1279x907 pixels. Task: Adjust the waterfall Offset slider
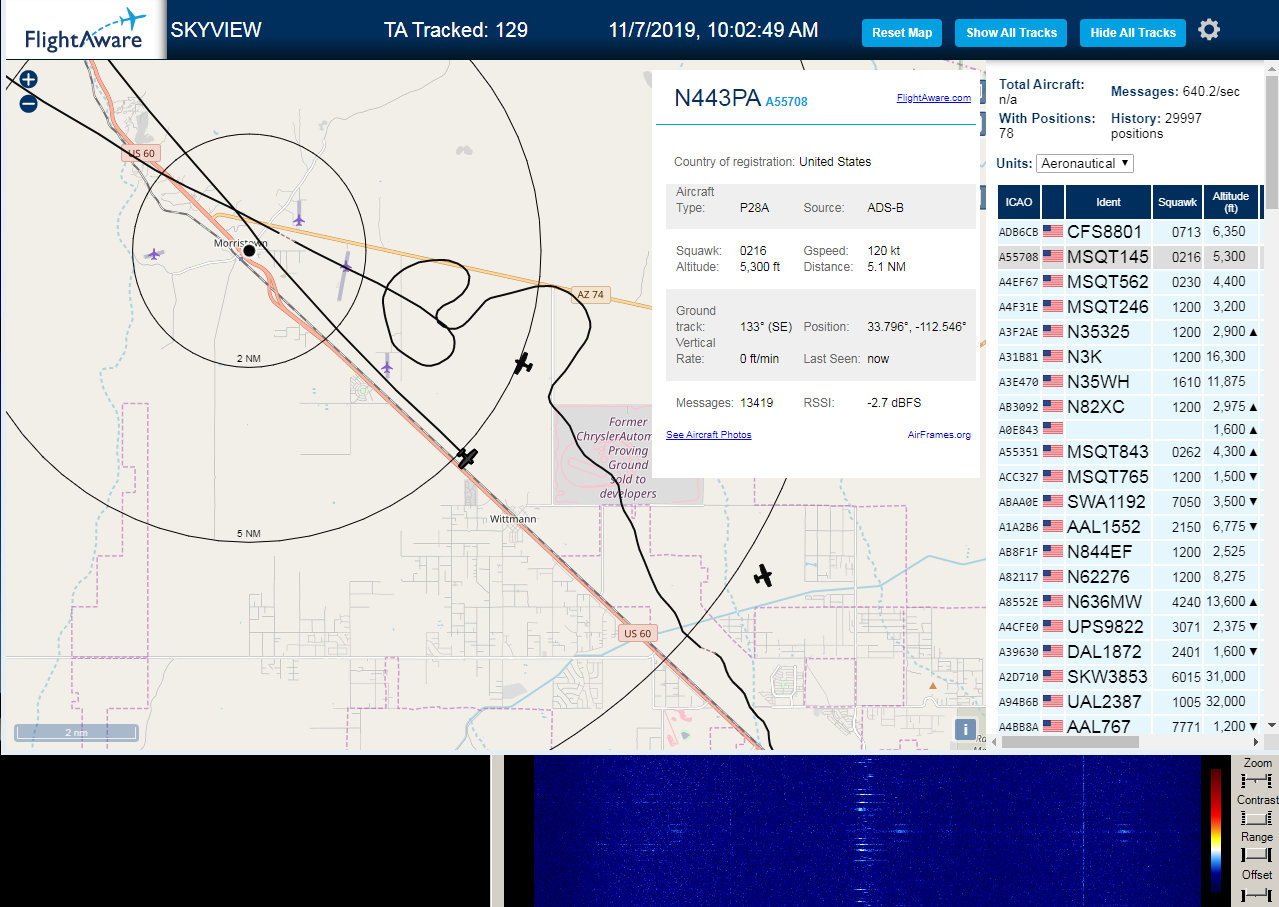(x=1256, y=893)
